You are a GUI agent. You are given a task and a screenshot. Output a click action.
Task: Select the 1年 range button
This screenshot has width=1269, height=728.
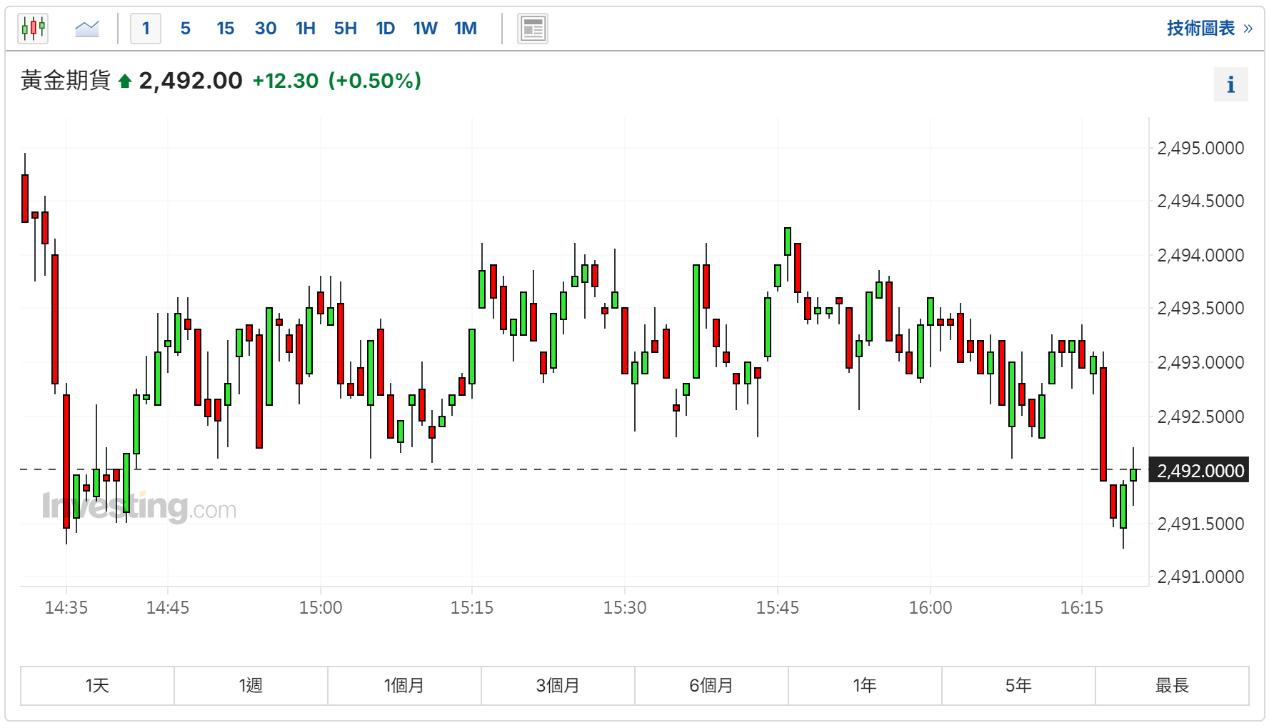coord(864,685)
